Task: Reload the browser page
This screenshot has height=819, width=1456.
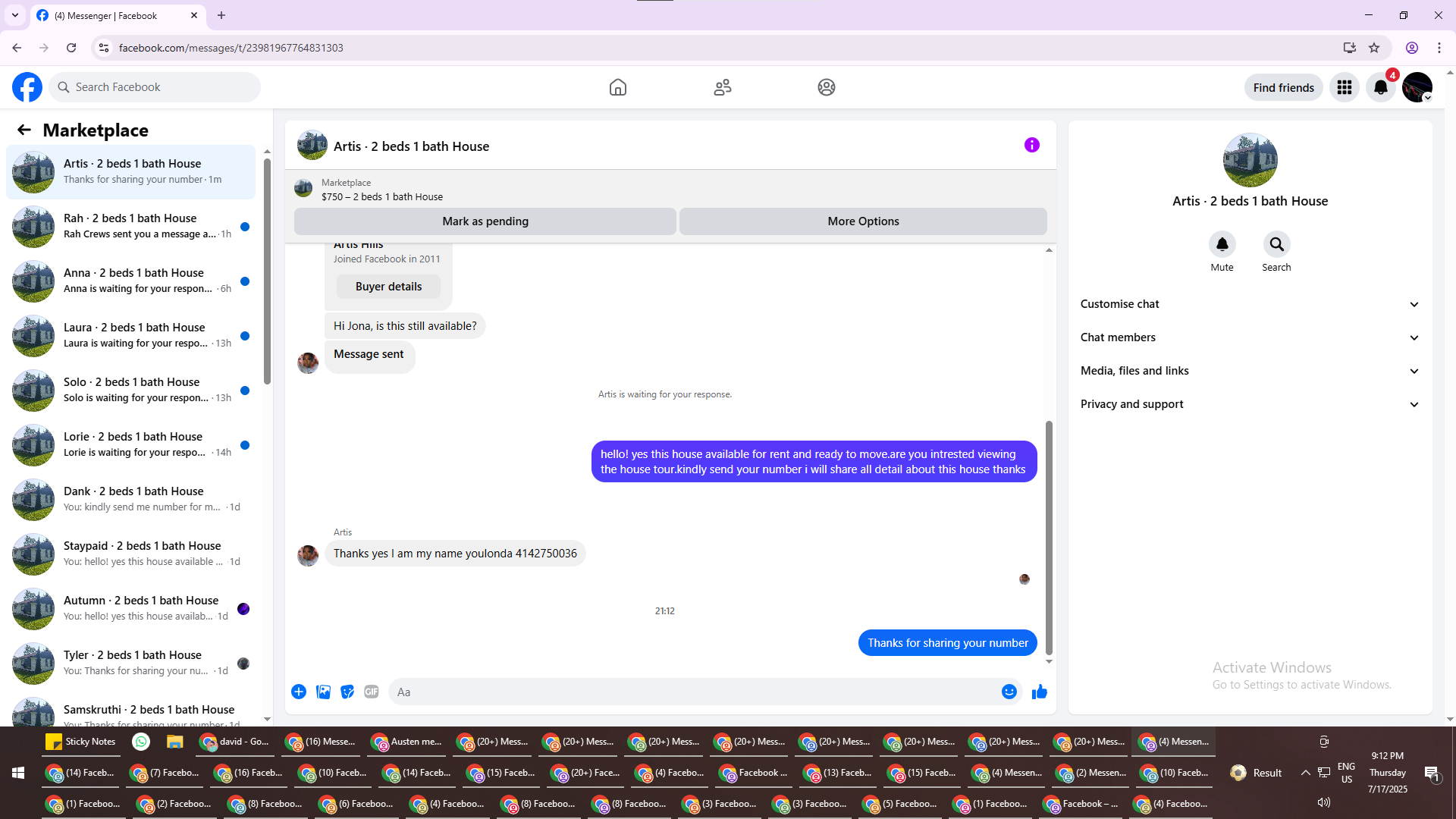Action: click(x=71, y=48)
